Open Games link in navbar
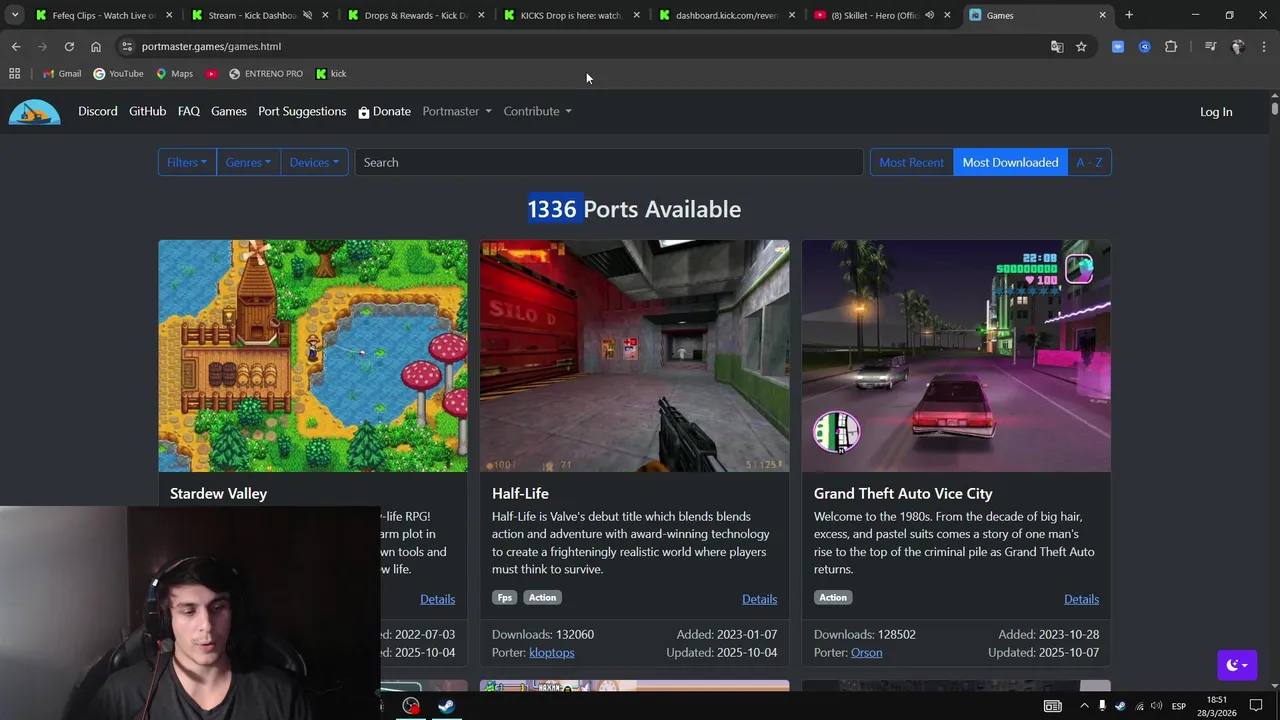The width and height of the screenshot is (1280, 720). (229, 111)
